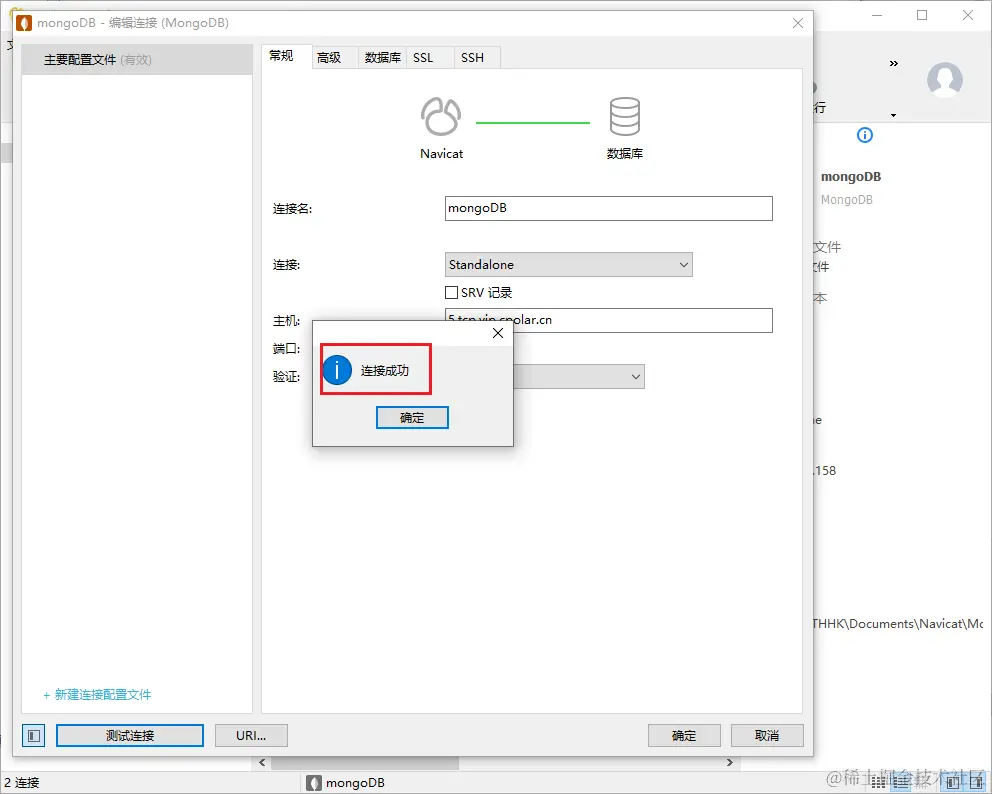Click the blue information icon in the right panel
This screenshot has width=992, height=794.
tap(864, 135)
